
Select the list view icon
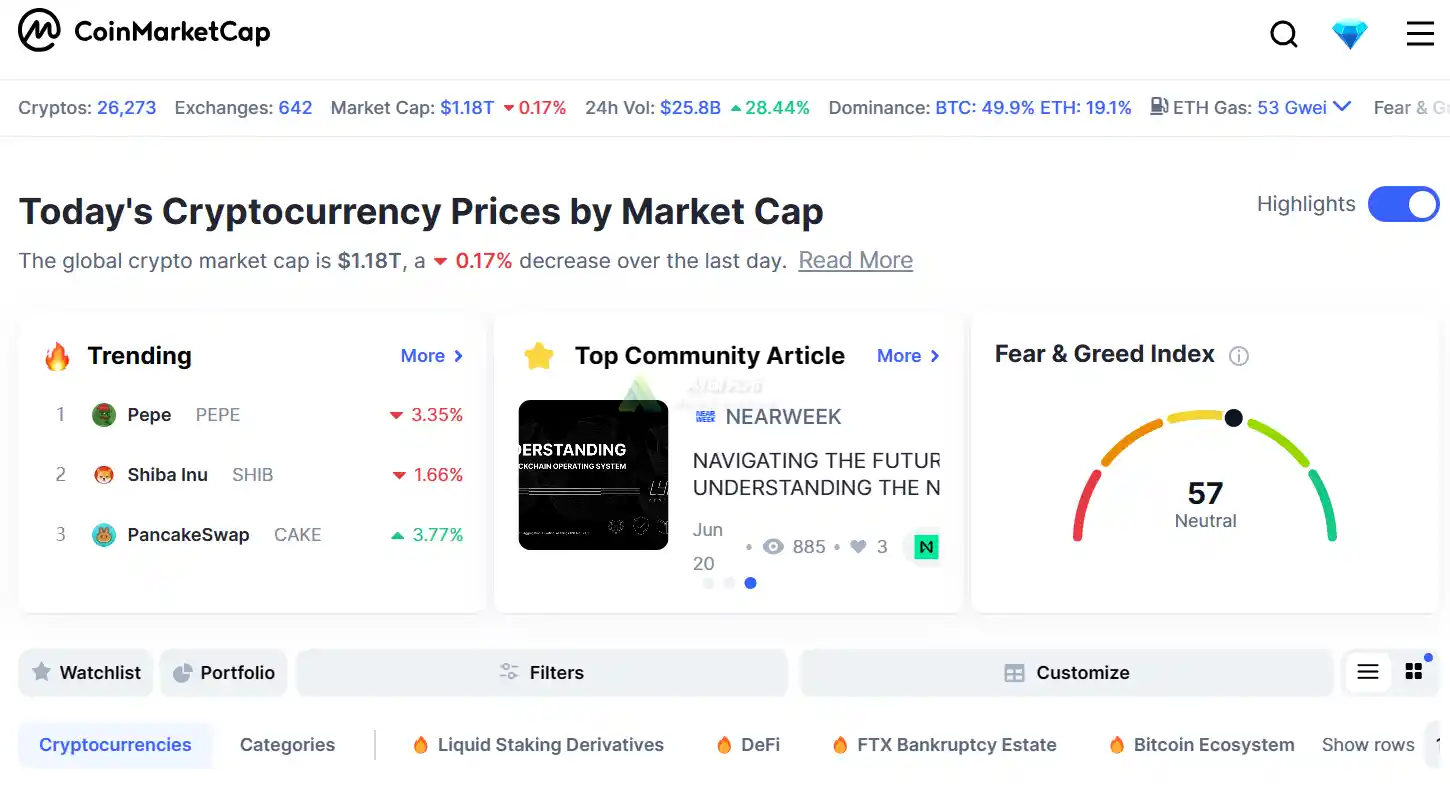[x=1367, y=672]
